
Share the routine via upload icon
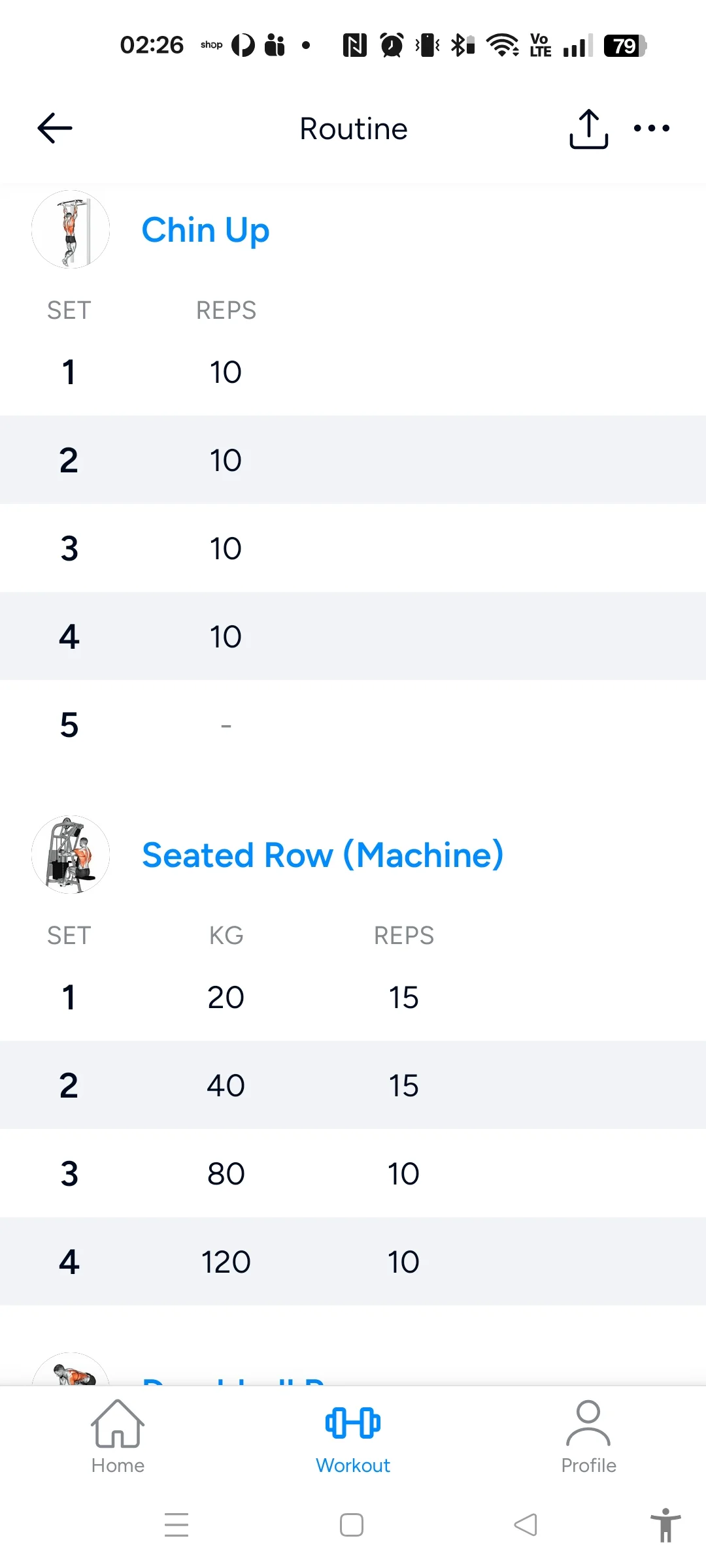point(588,129)
